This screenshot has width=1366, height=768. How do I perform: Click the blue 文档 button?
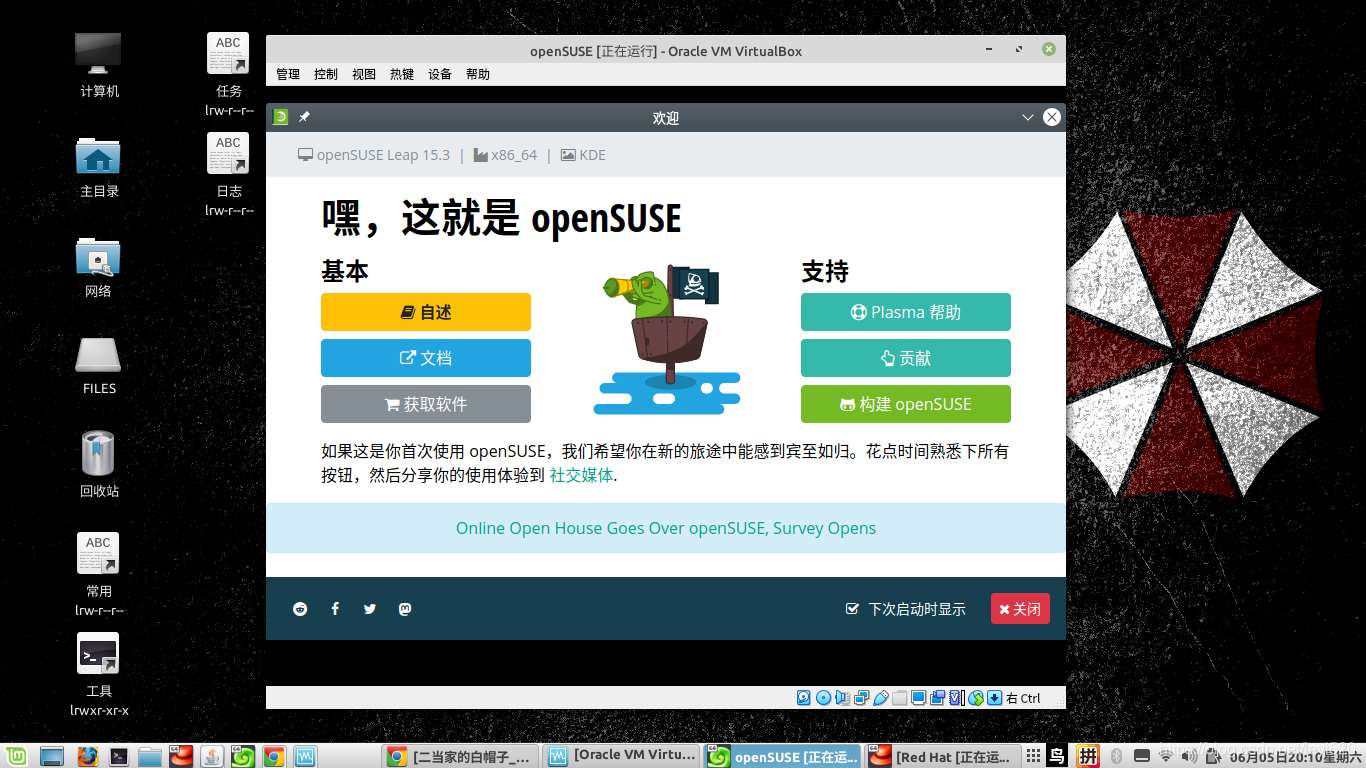tap(426, 358)
